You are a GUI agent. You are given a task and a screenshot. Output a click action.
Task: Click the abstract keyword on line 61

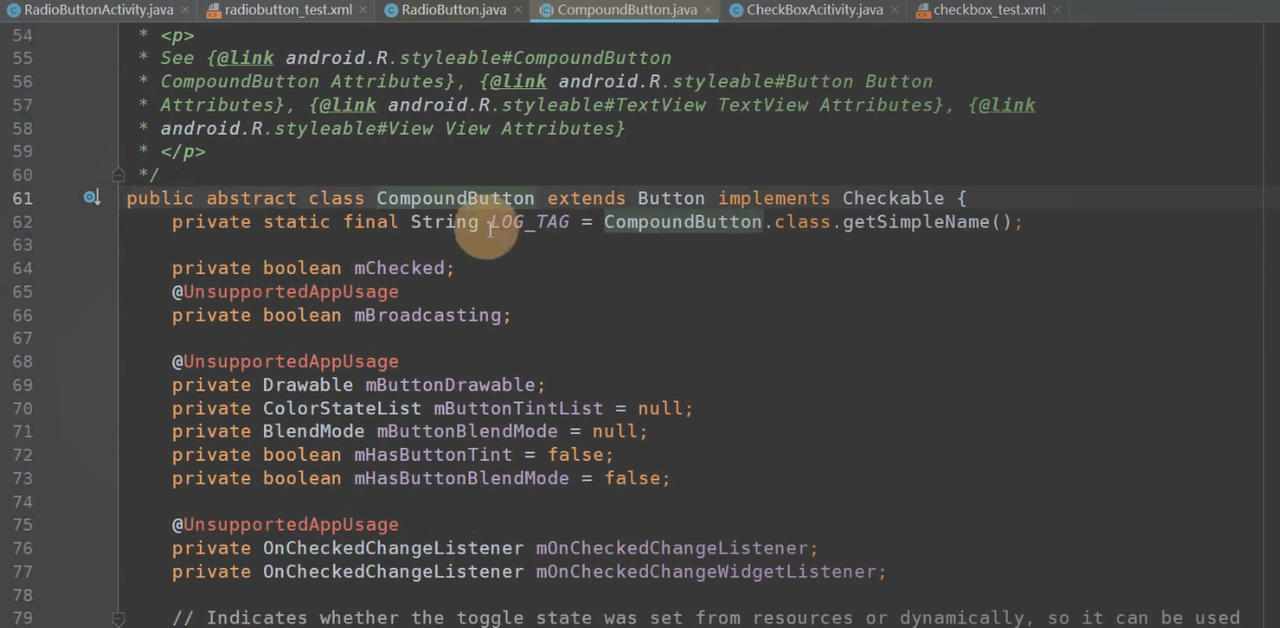tap(251, 198)
